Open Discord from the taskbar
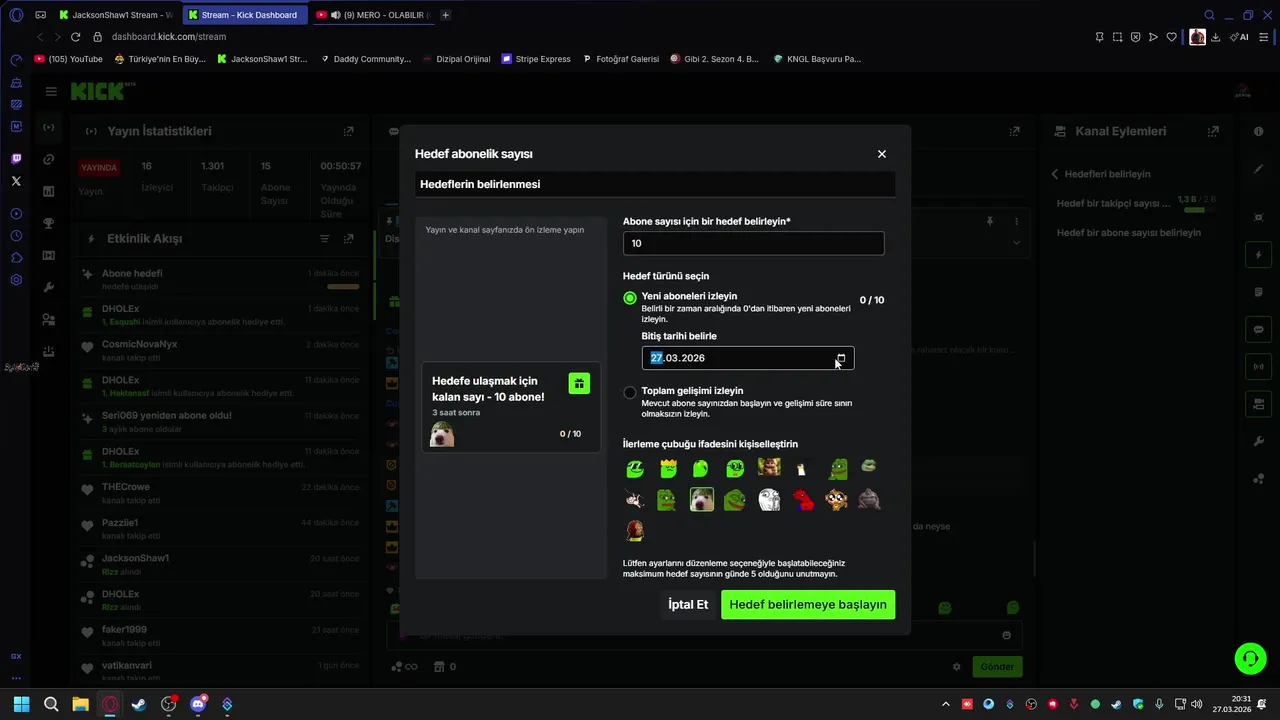Viewport: 1280px width, 720px height. coord(198,704)
